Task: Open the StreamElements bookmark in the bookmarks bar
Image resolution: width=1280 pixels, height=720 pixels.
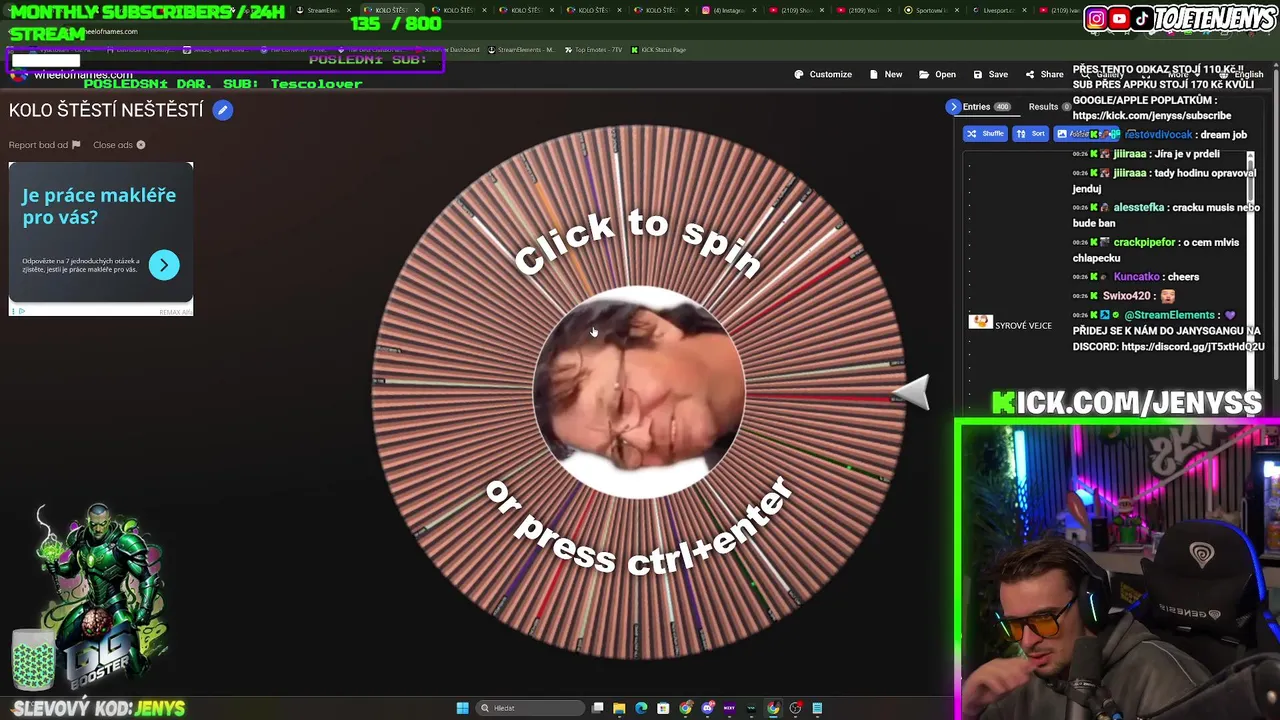Action: [x=521, y=50]
